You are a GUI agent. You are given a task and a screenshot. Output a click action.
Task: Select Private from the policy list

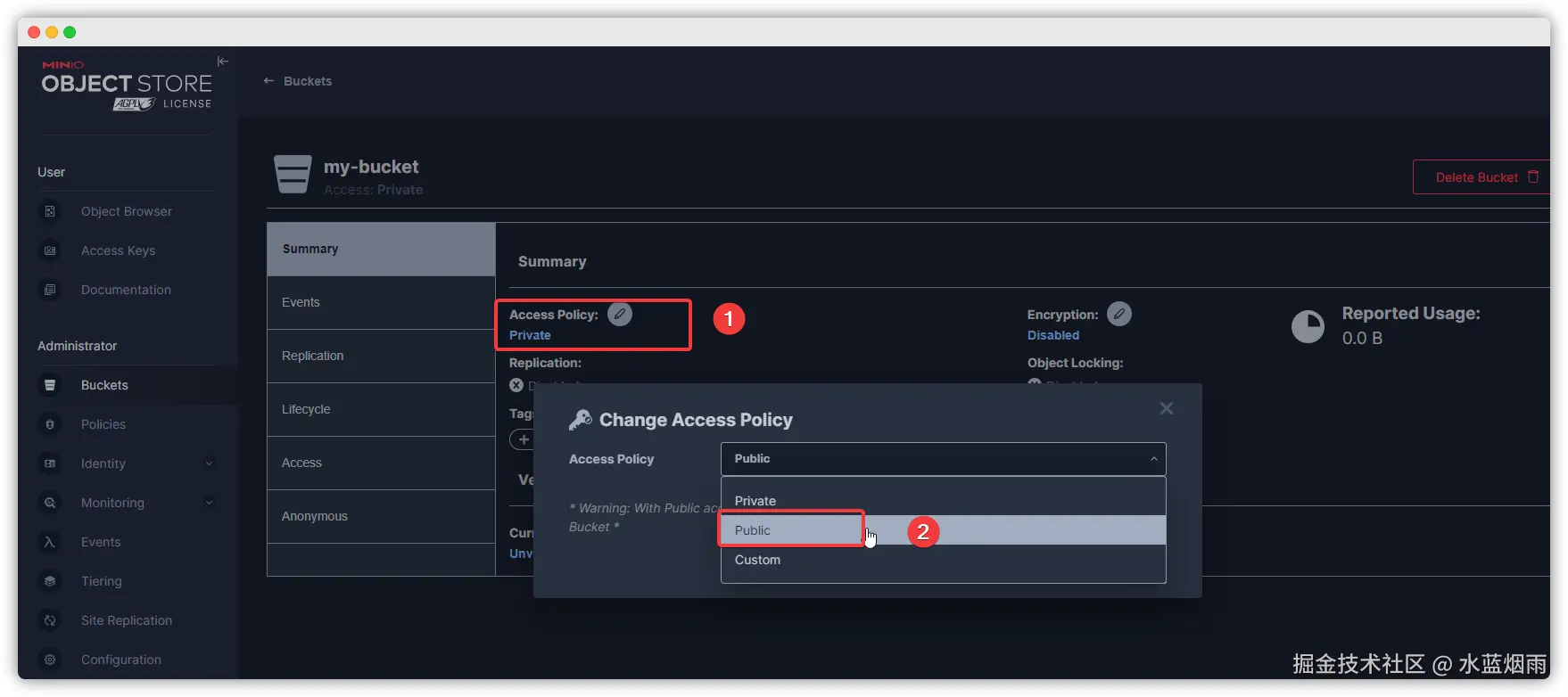(943, 501)
